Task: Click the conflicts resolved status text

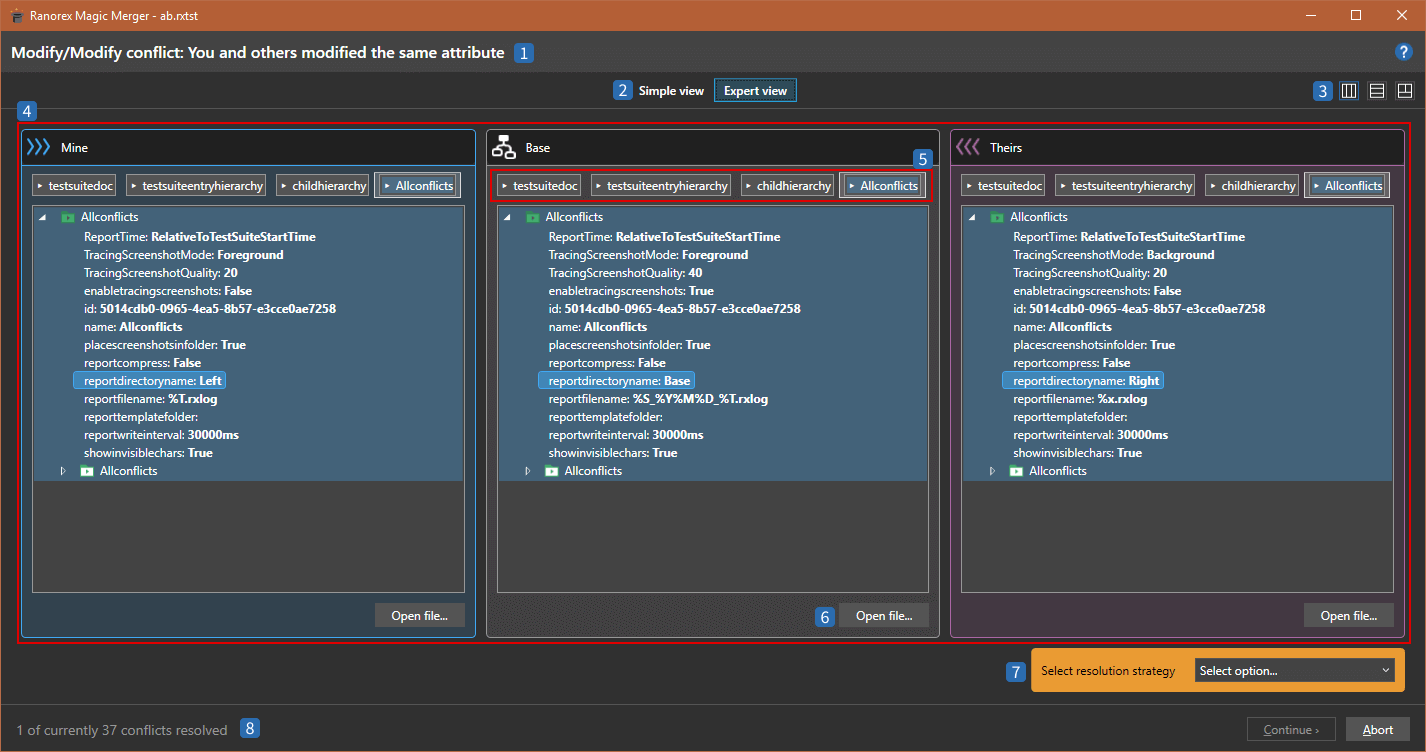Action: 122,730
